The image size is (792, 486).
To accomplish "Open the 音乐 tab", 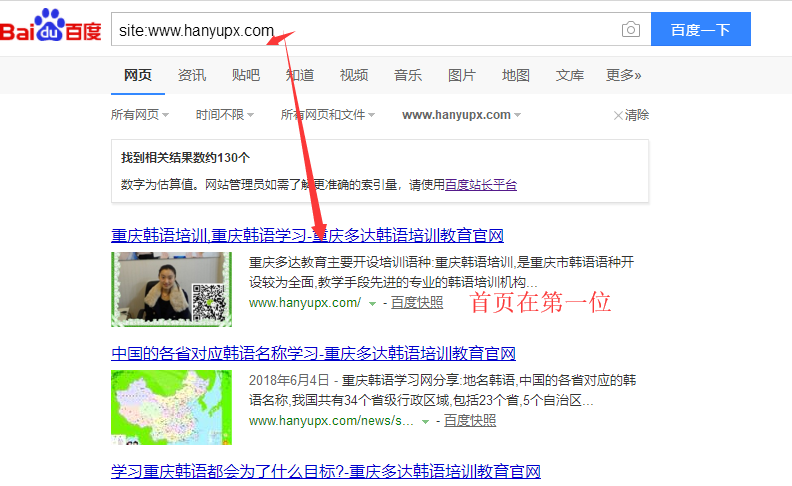I will point(408,75).
